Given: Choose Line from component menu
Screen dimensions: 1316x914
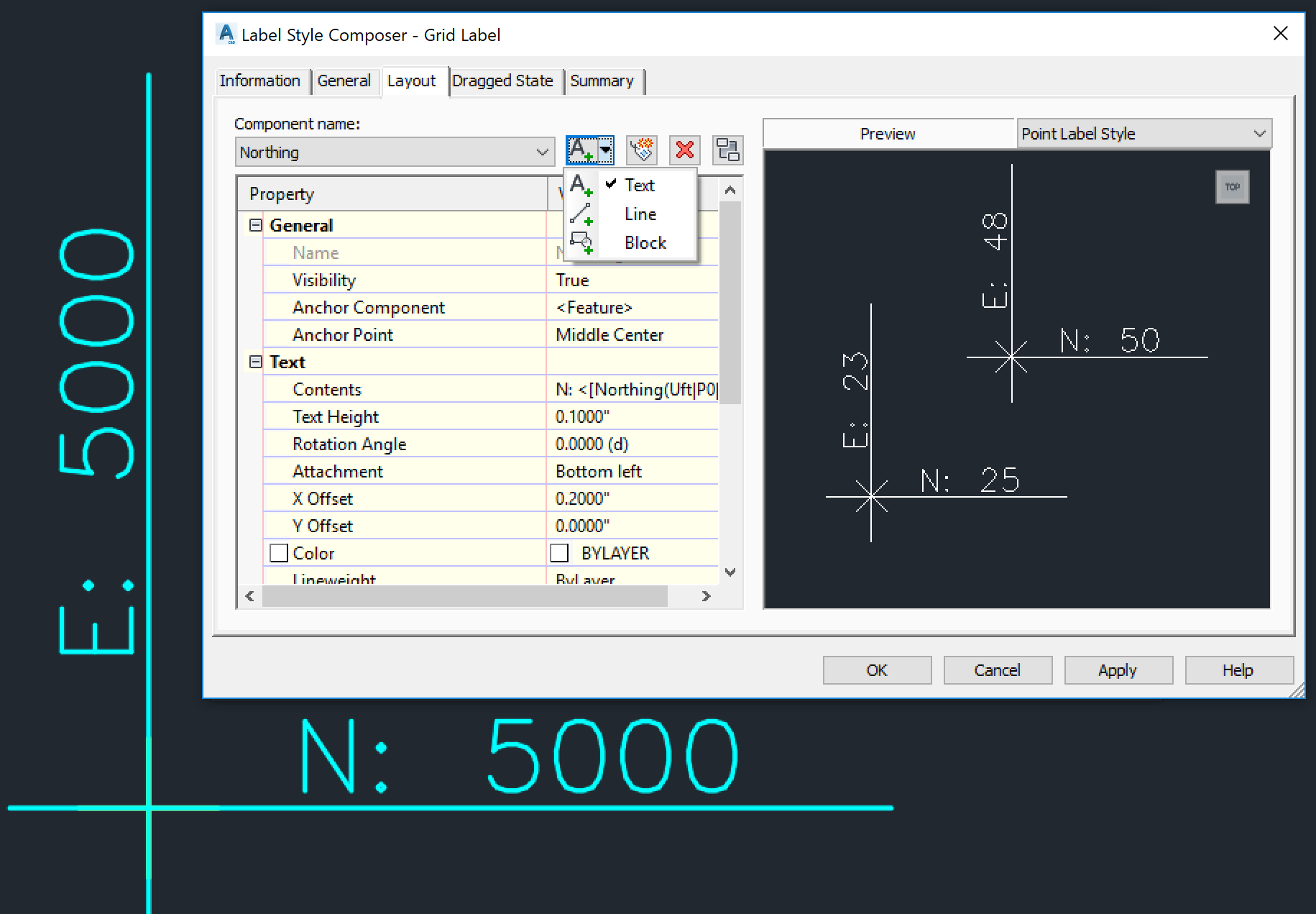Looking at the screenshot, I should (x=640, y=214).
